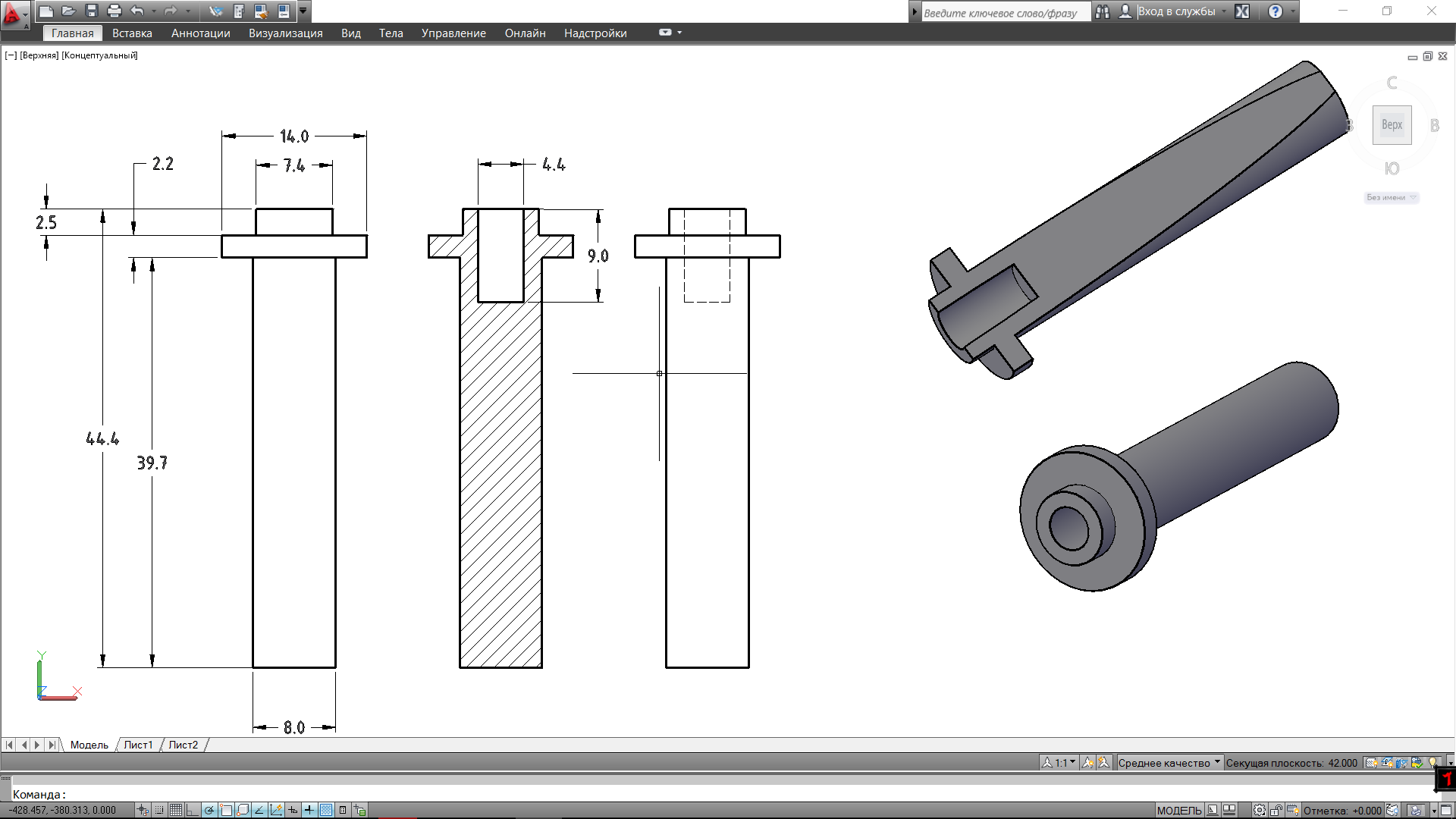
Task: Toggle polar tracking in status bar
Action: pyautogui.click(x=209, y=810)
